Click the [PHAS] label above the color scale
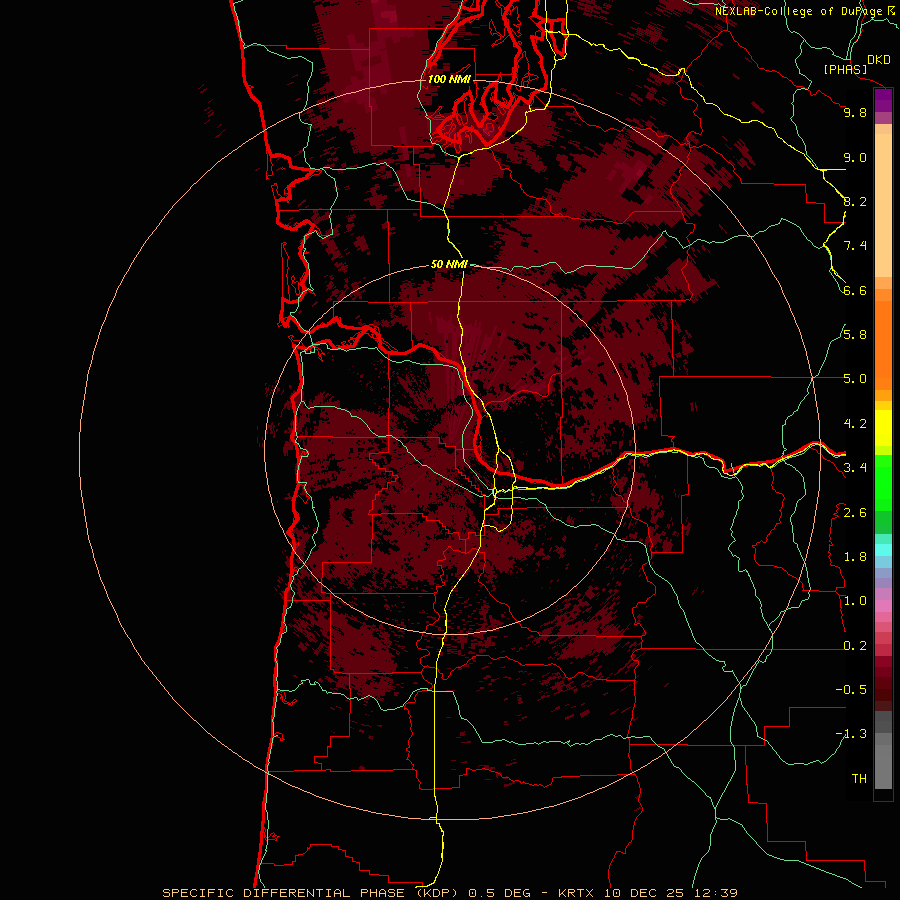Viewport: 900px width, 900px height. click(x=845, y=69)
